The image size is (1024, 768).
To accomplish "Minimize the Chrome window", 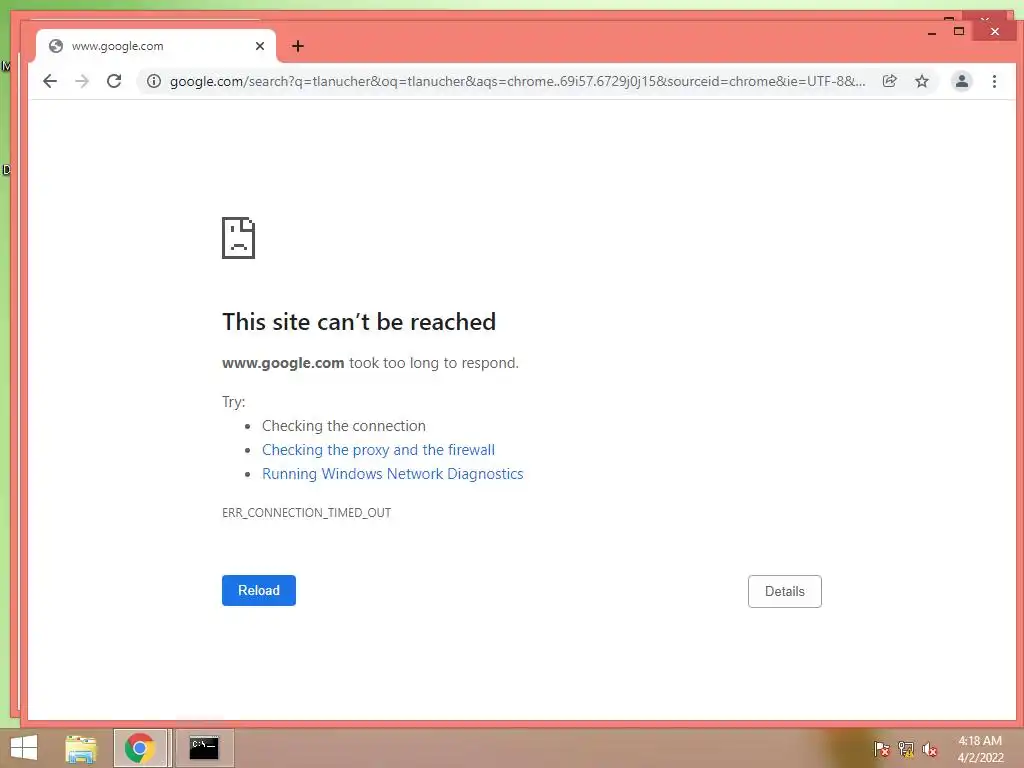I will (932, 31).
